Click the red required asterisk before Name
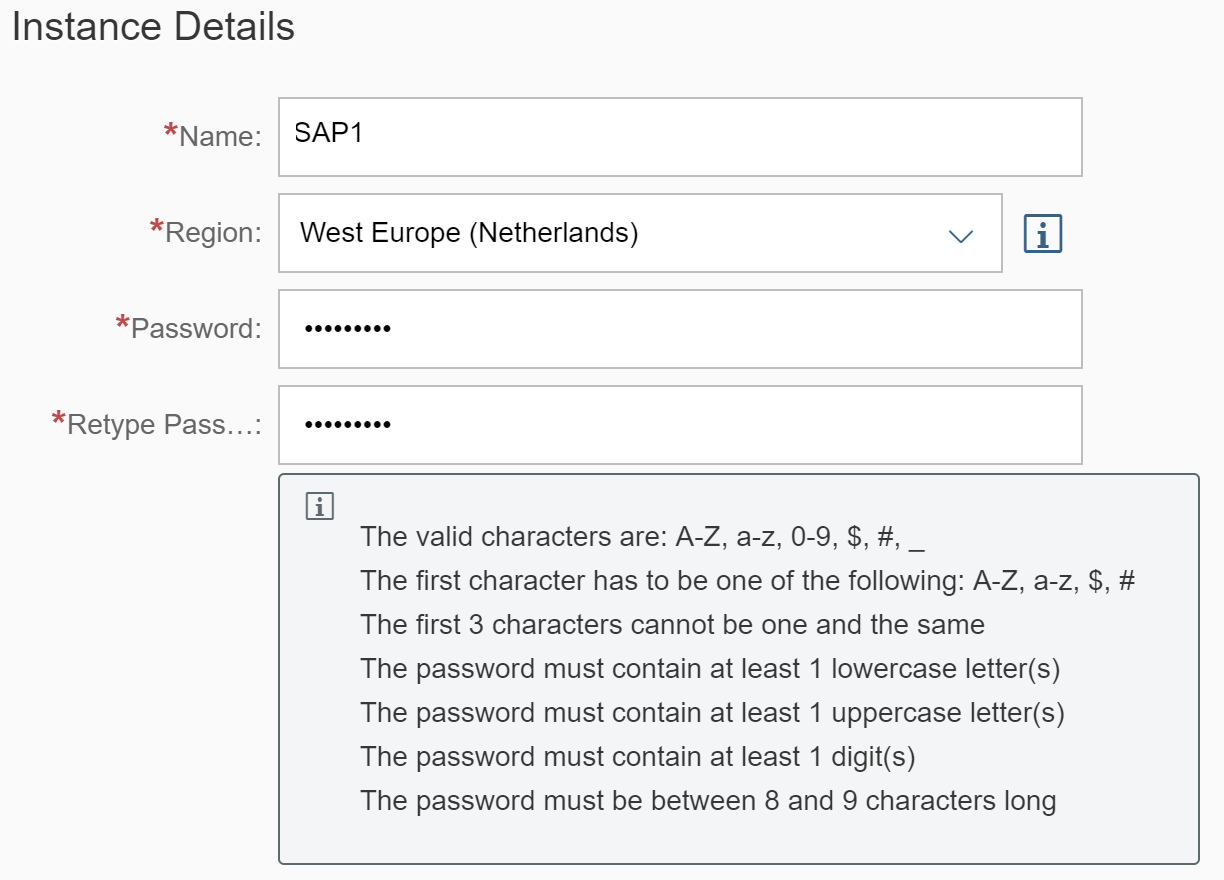Viewport: 1224px width, 880px height. pos(170,133)
